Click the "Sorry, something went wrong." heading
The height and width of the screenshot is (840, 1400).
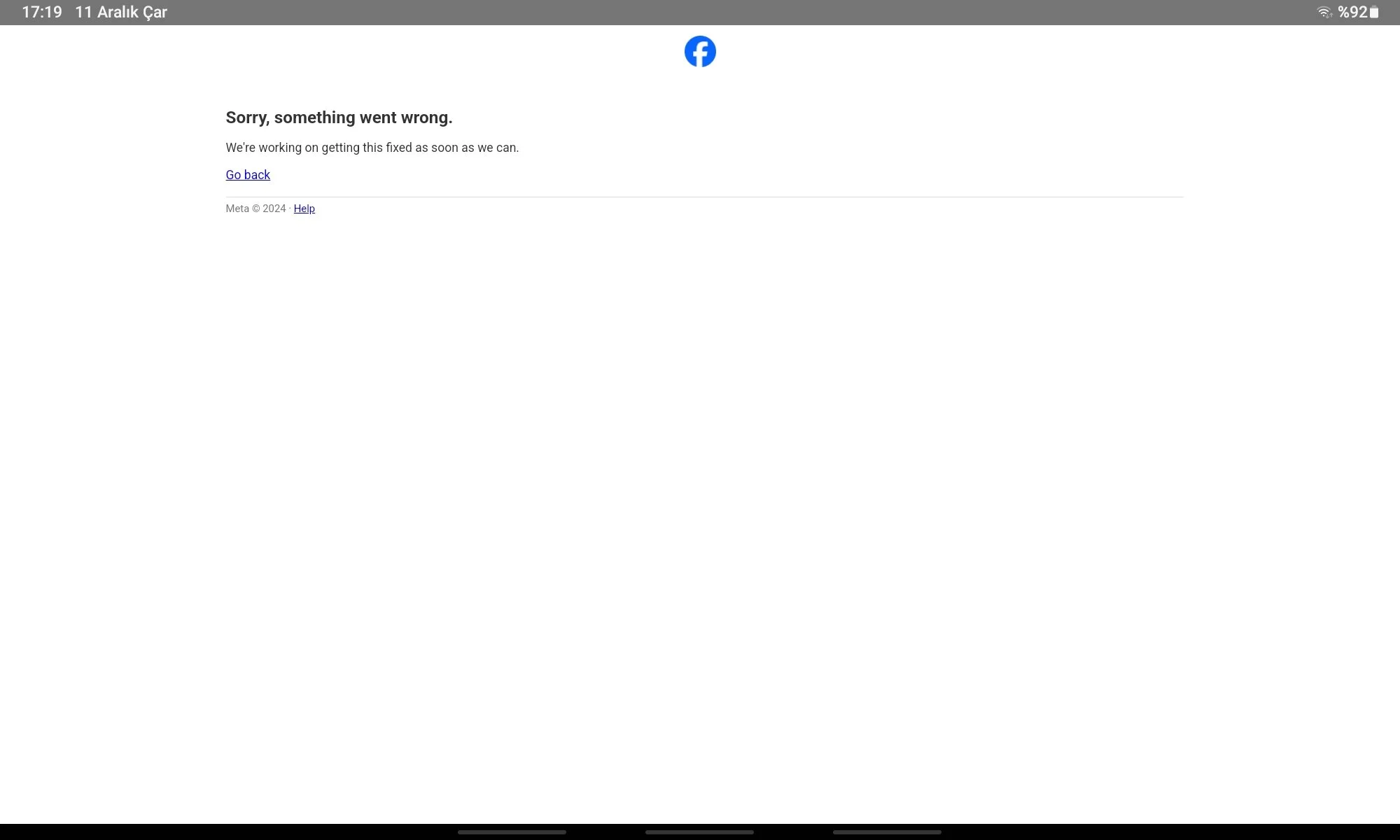pyautogui.click(x=339, y=118)
